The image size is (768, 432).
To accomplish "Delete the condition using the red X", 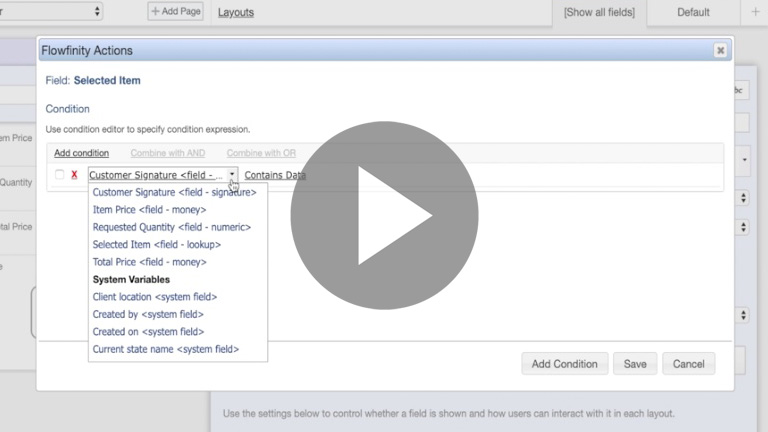I will pyautogui.click(x=74, y=175).
